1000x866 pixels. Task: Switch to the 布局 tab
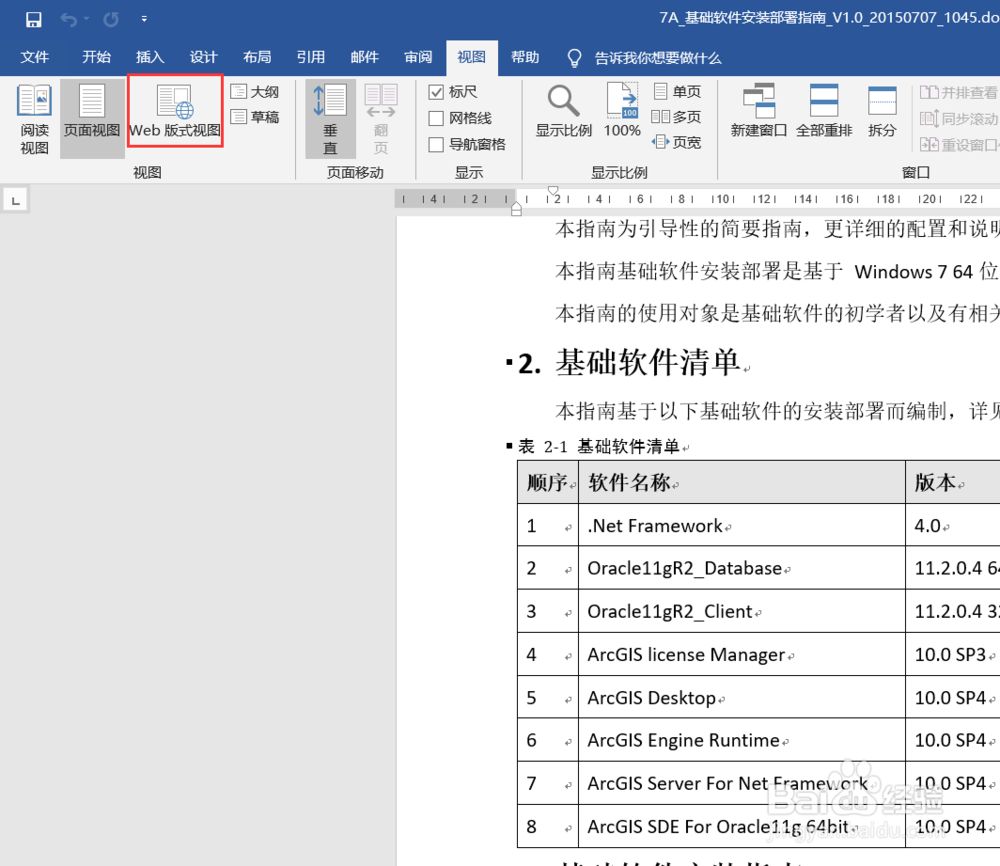point(257,57)
